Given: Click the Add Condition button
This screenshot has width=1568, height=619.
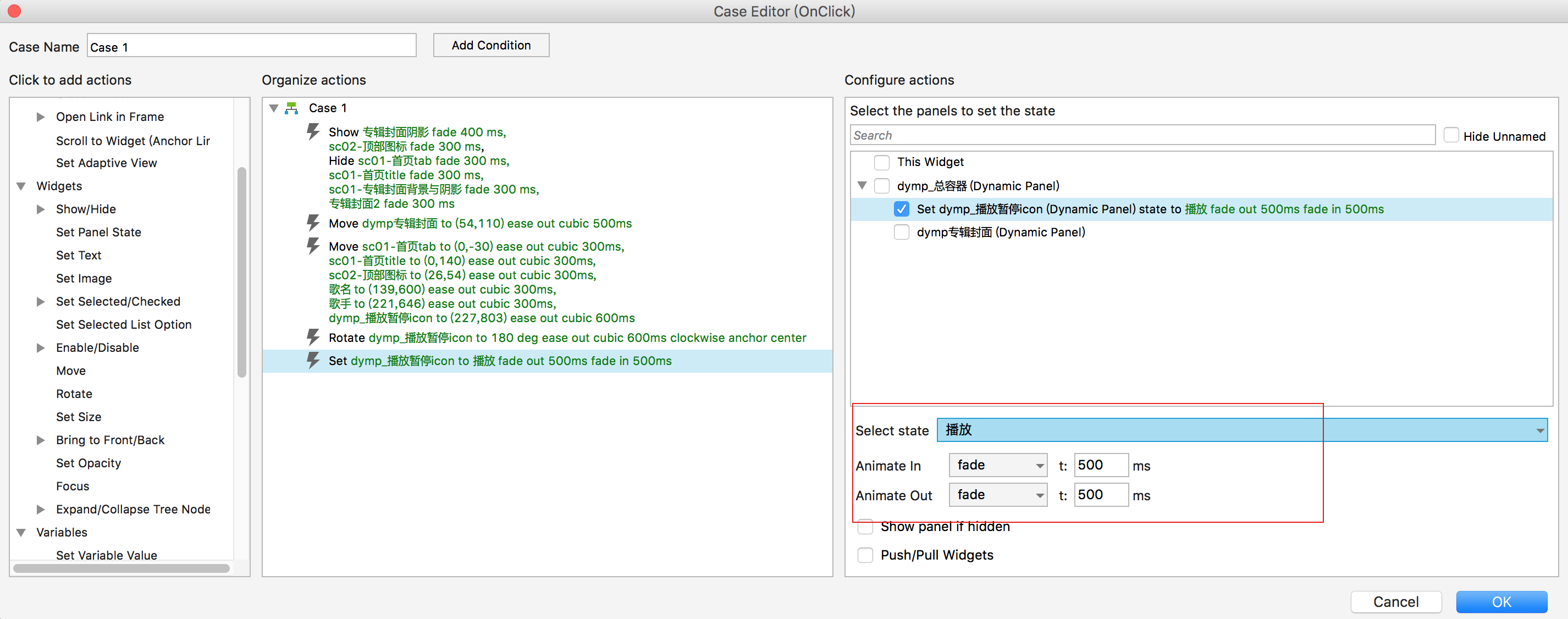Looking at the screenshot, I should (490, 45).
